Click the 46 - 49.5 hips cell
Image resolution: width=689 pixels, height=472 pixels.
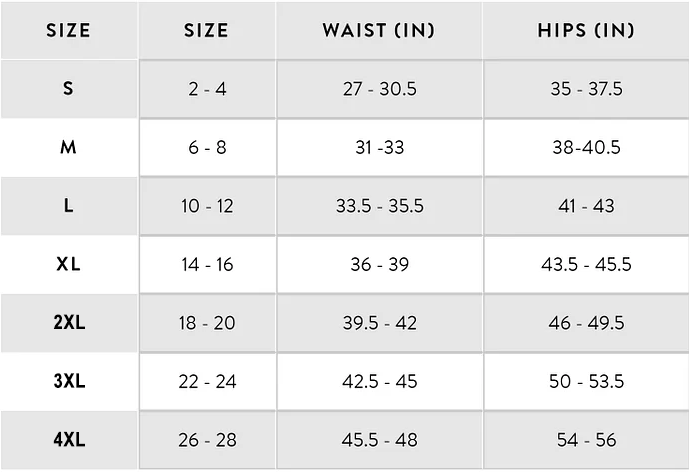click(x=586, y=323)
